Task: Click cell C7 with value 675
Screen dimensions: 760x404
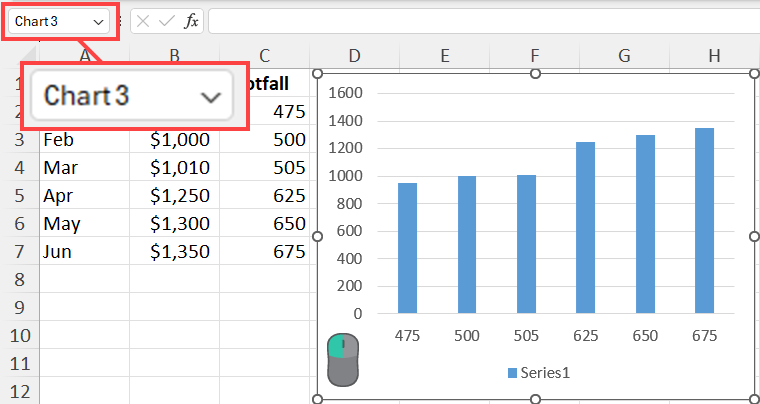Action: click(x=265, y=251)
